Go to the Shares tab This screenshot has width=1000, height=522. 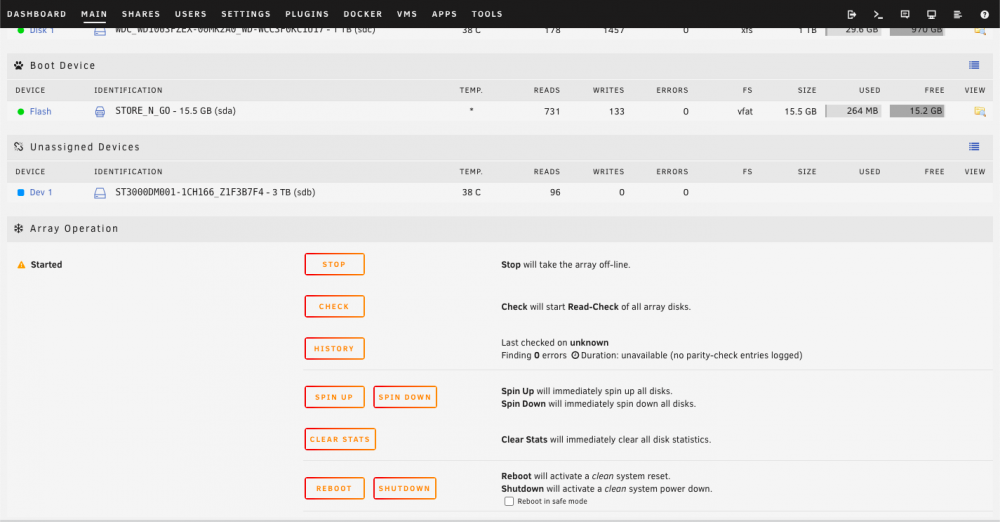(141, 14)
